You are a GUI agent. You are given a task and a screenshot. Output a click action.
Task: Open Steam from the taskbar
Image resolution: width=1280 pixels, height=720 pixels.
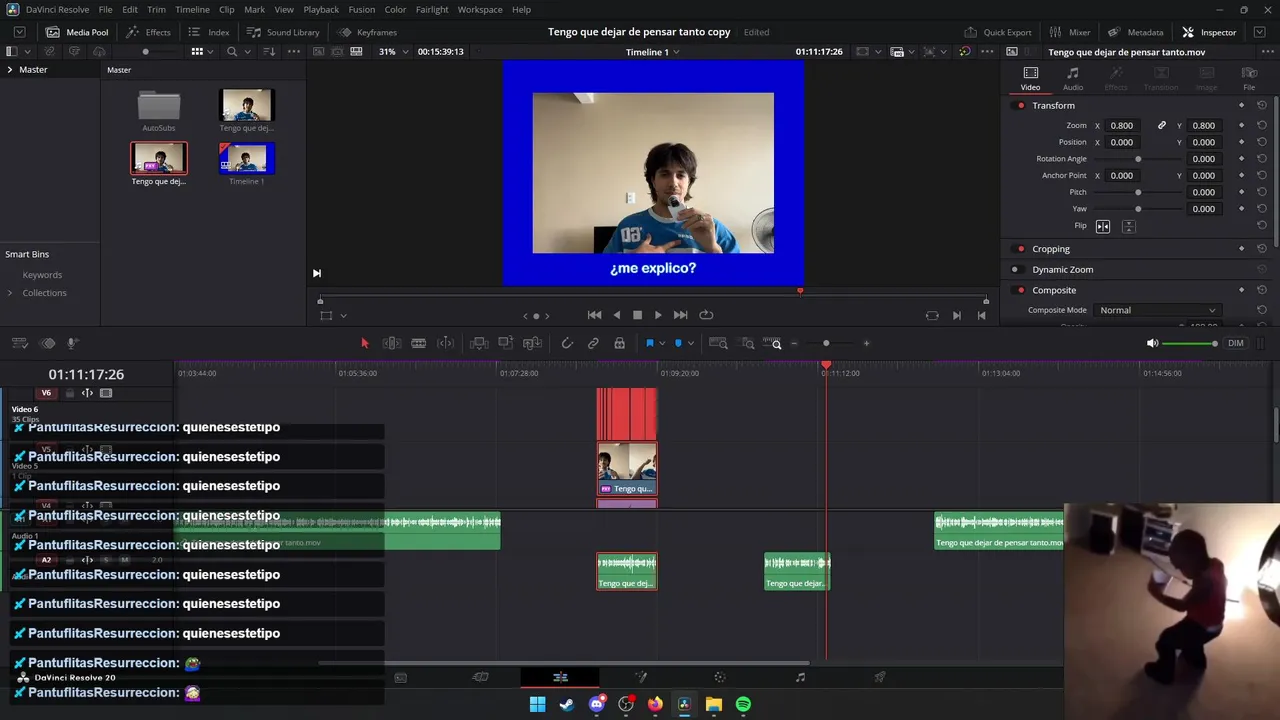567,705
